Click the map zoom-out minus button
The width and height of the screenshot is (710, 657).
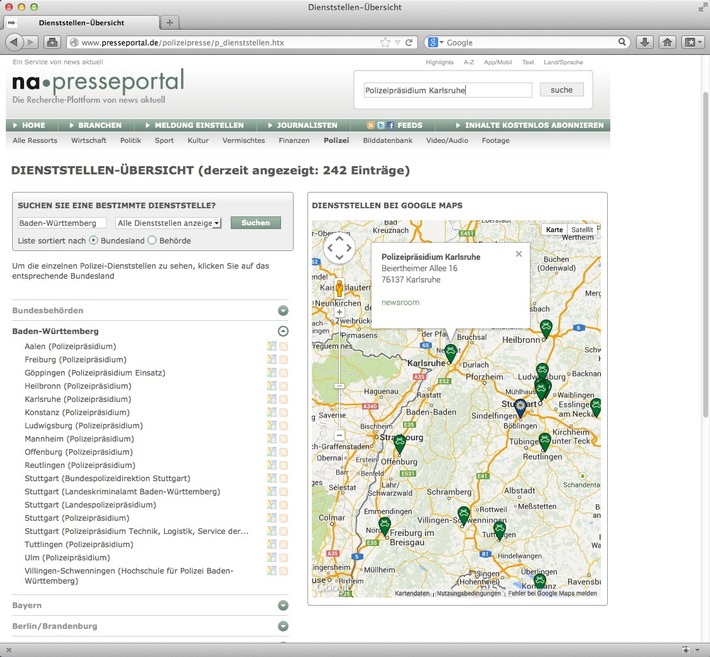point(340,435)
